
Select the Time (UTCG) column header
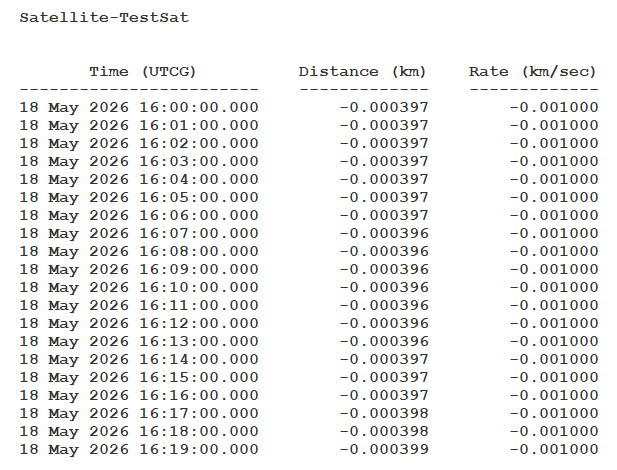142,72
